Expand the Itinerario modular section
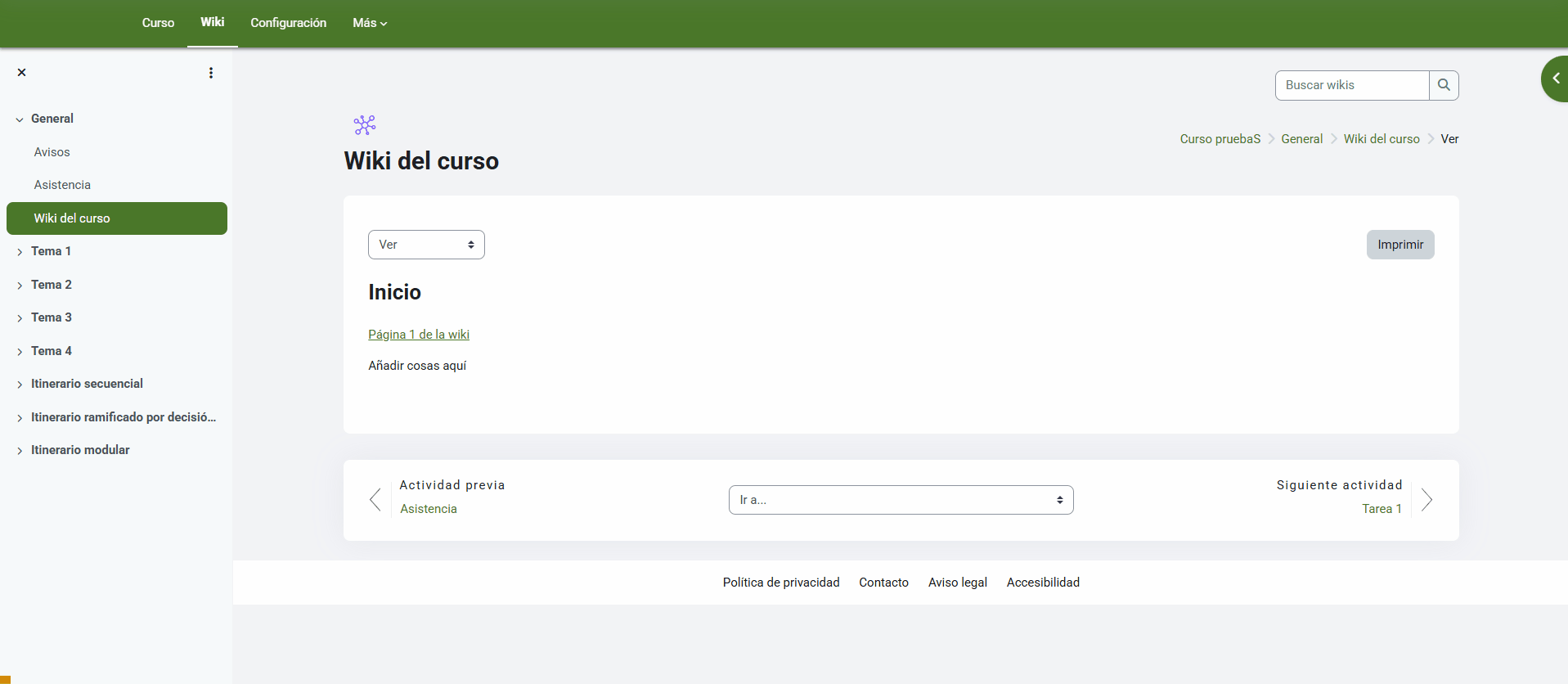1568x684 pixels. click(x=20, y=451)
